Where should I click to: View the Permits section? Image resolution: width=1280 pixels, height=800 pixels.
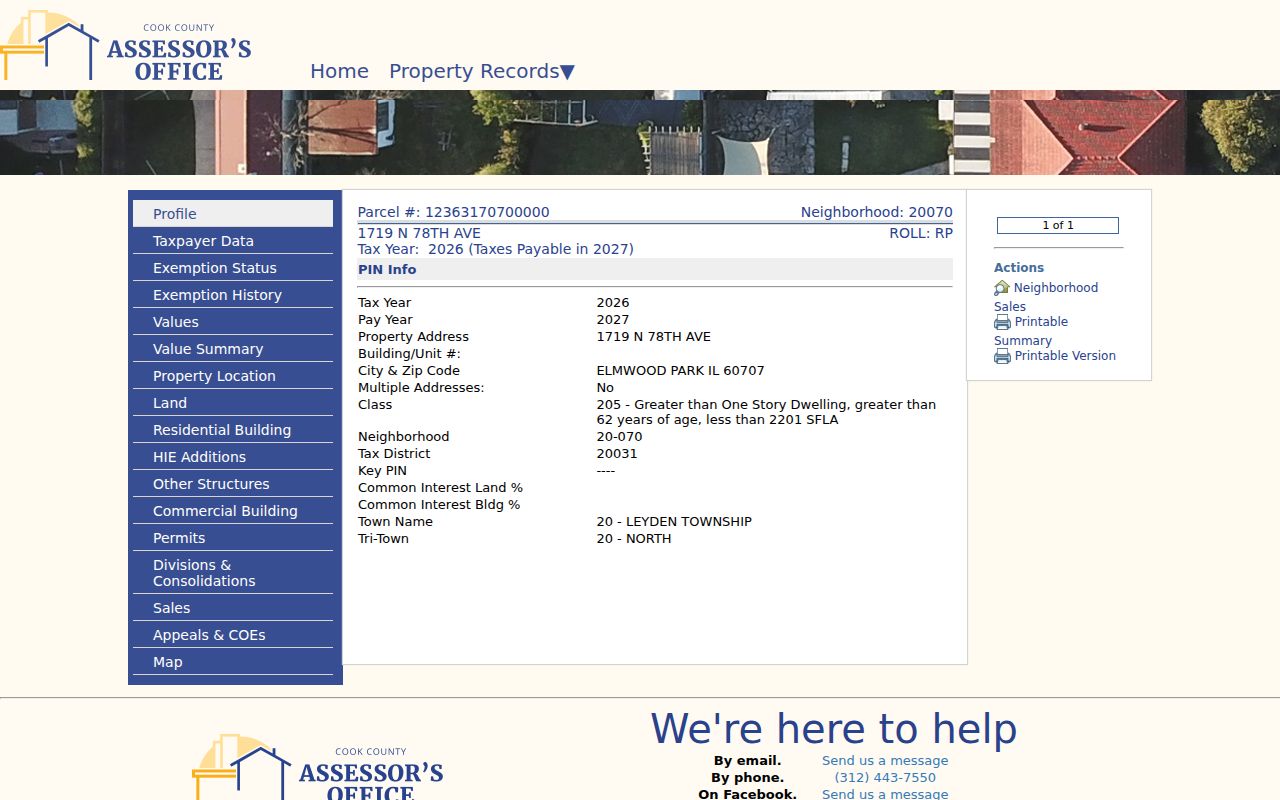(x=233, y=538)
